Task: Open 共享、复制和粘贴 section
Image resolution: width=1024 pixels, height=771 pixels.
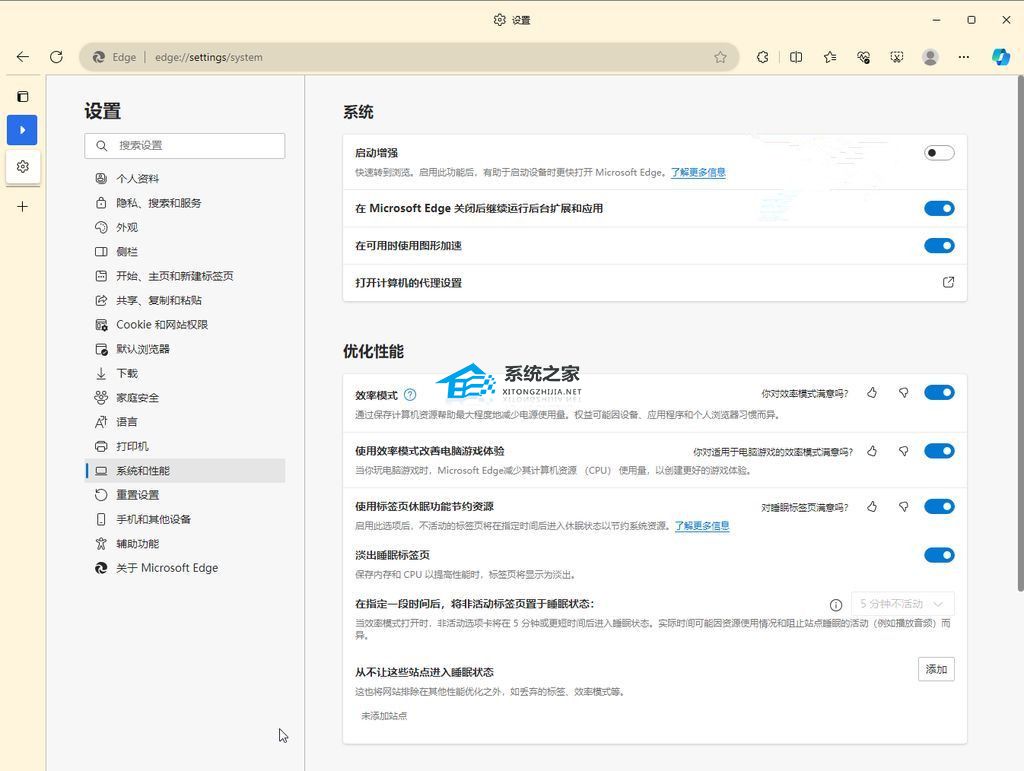Action: 185,300
